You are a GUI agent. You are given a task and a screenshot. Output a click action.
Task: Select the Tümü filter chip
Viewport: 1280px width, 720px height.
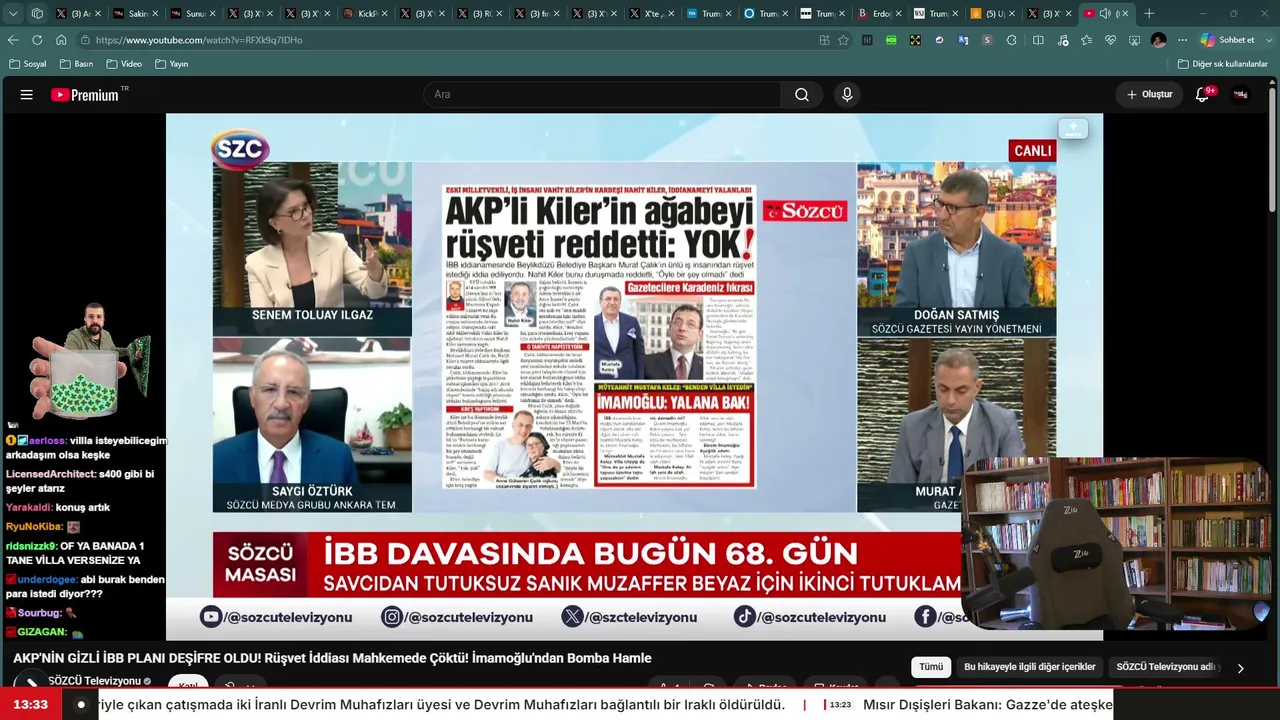pyautogui.click(x=931, y=667)
